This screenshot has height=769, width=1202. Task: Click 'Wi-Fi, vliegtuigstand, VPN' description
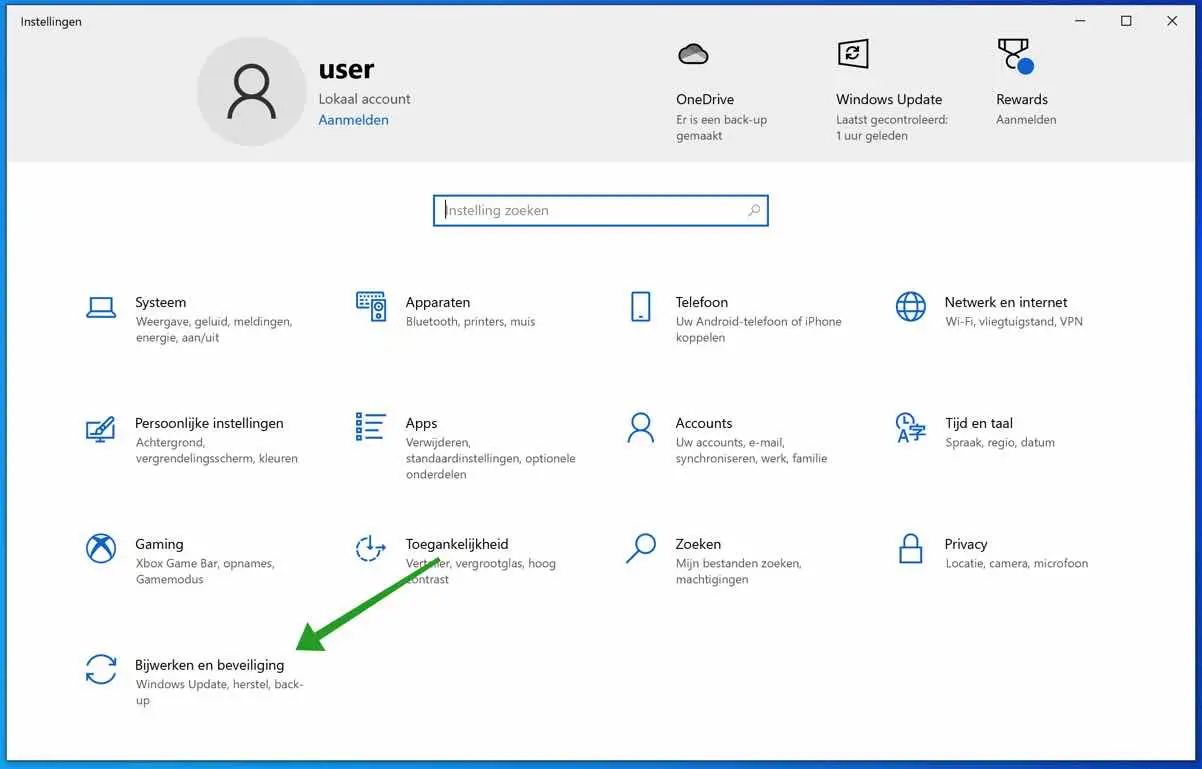pyautogui.click(x=1014, y=322)
